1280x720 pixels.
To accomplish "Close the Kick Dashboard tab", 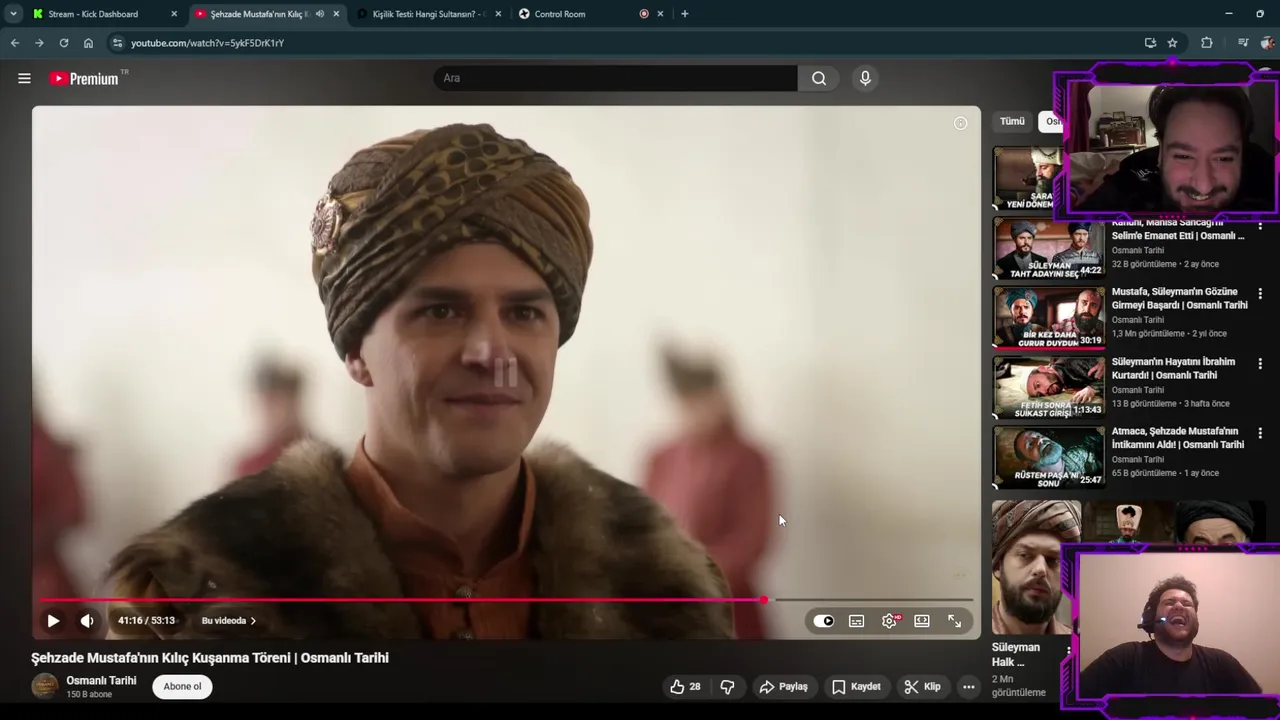I will (x=174, y=14).
